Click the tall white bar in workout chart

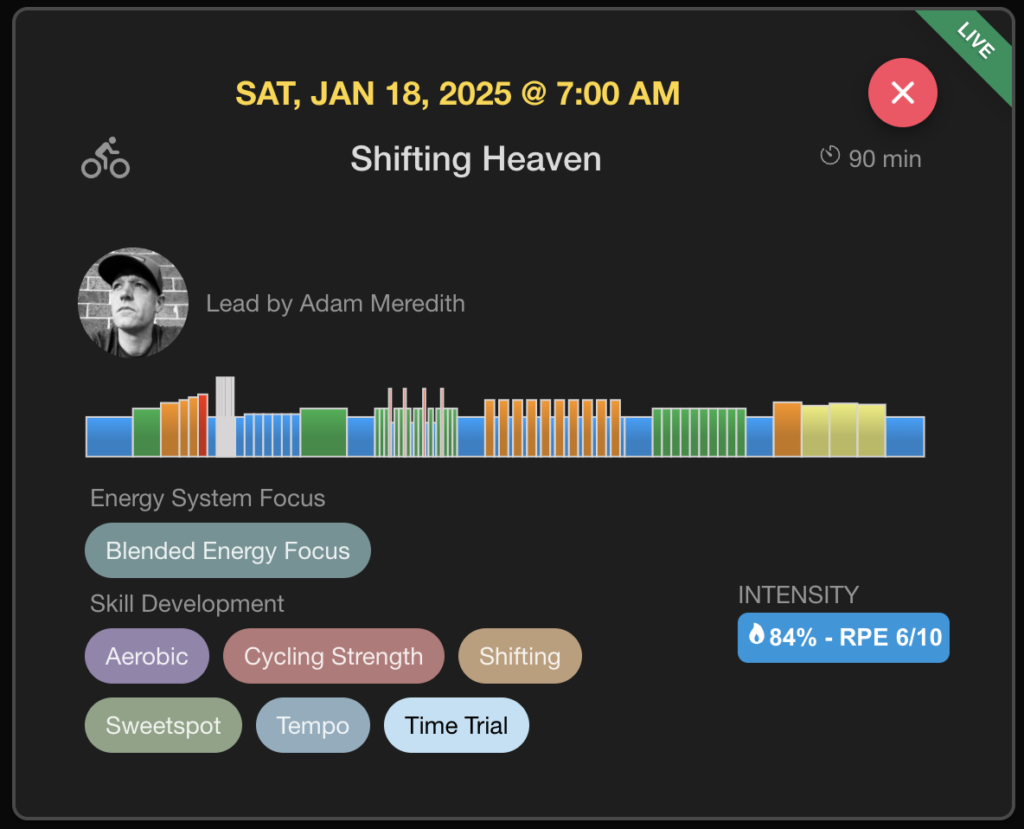pos(225,416)
